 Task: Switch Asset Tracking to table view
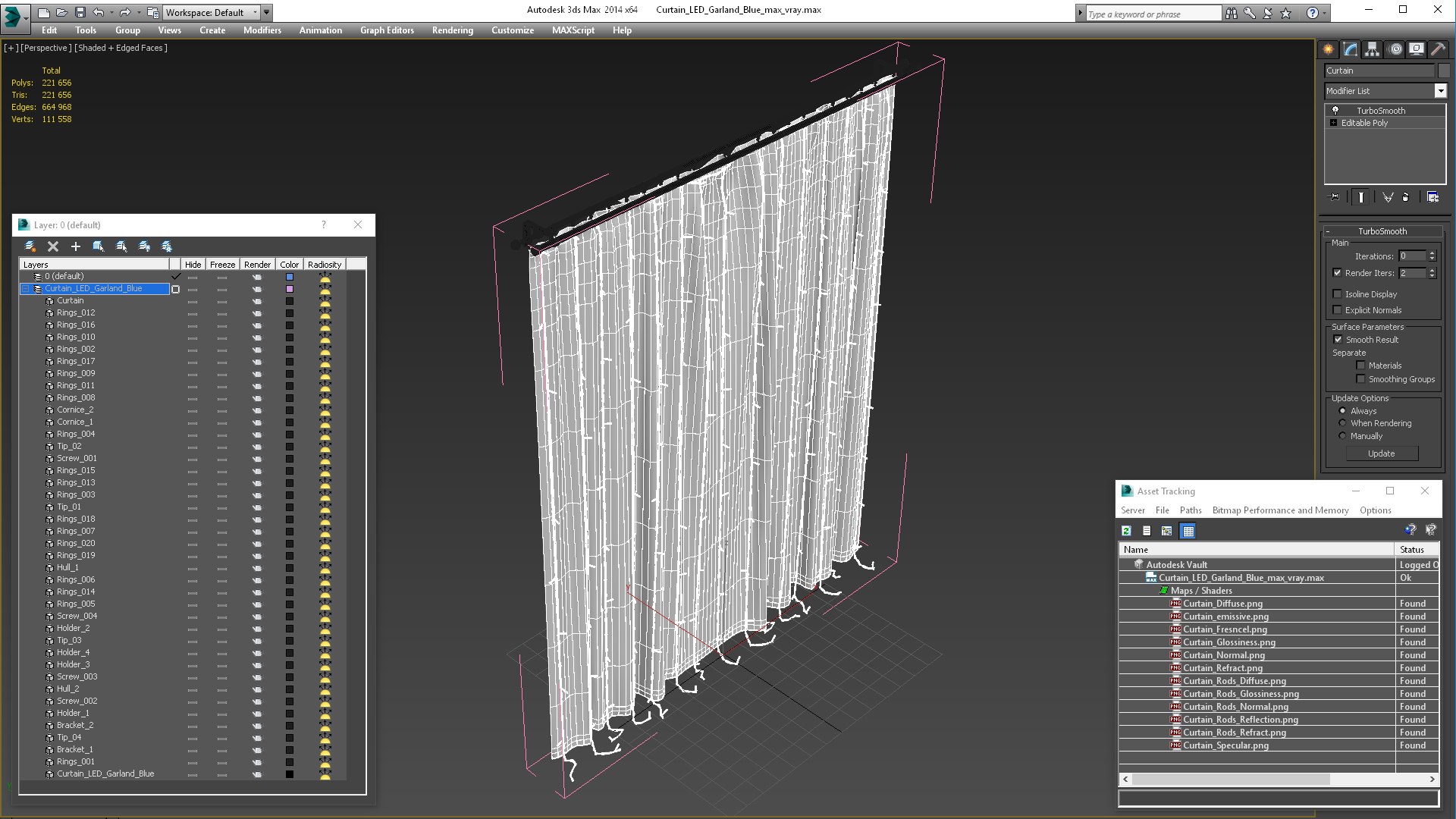pos(1188,531)
